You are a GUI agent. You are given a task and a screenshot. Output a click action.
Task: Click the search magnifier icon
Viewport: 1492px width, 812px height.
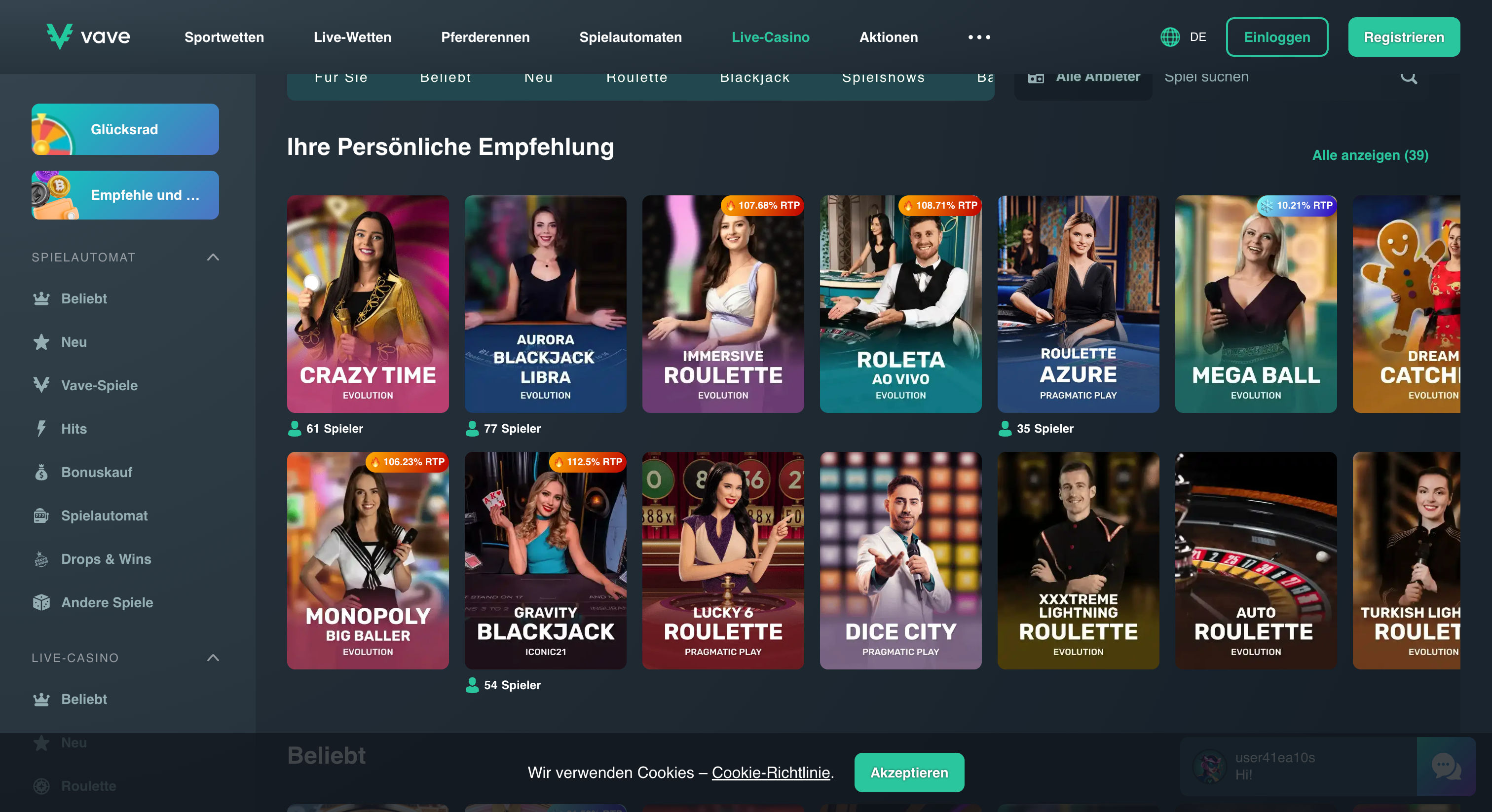tap(1409, 77)
